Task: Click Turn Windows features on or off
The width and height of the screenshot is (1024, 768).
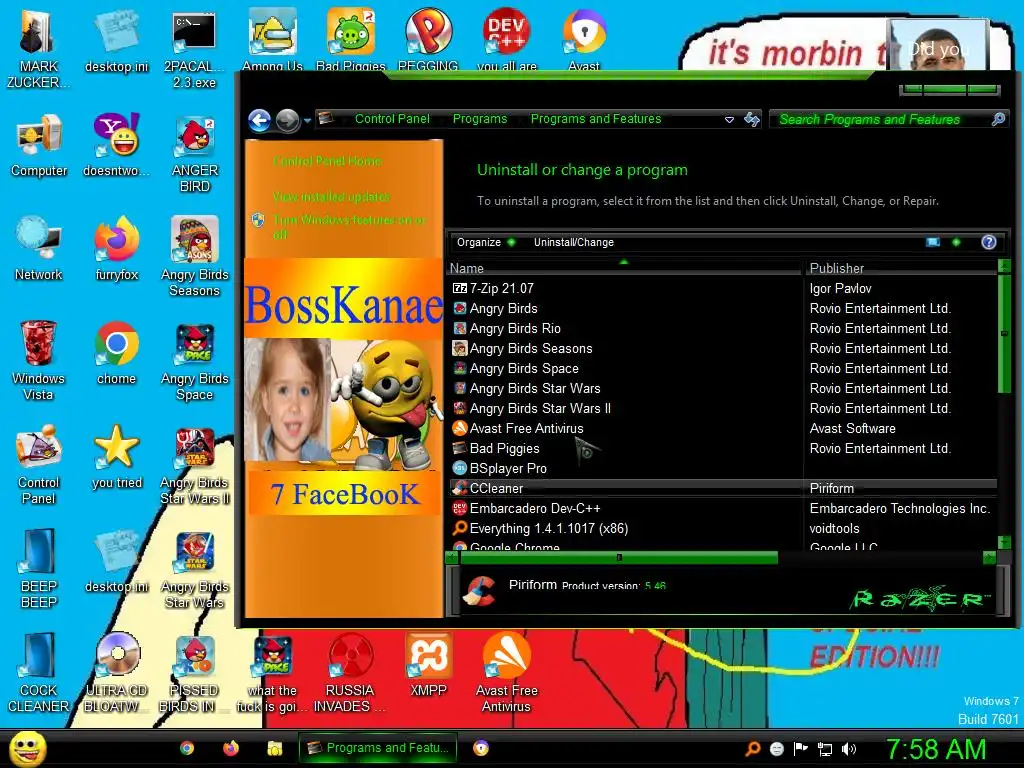Action: point(349,227)
